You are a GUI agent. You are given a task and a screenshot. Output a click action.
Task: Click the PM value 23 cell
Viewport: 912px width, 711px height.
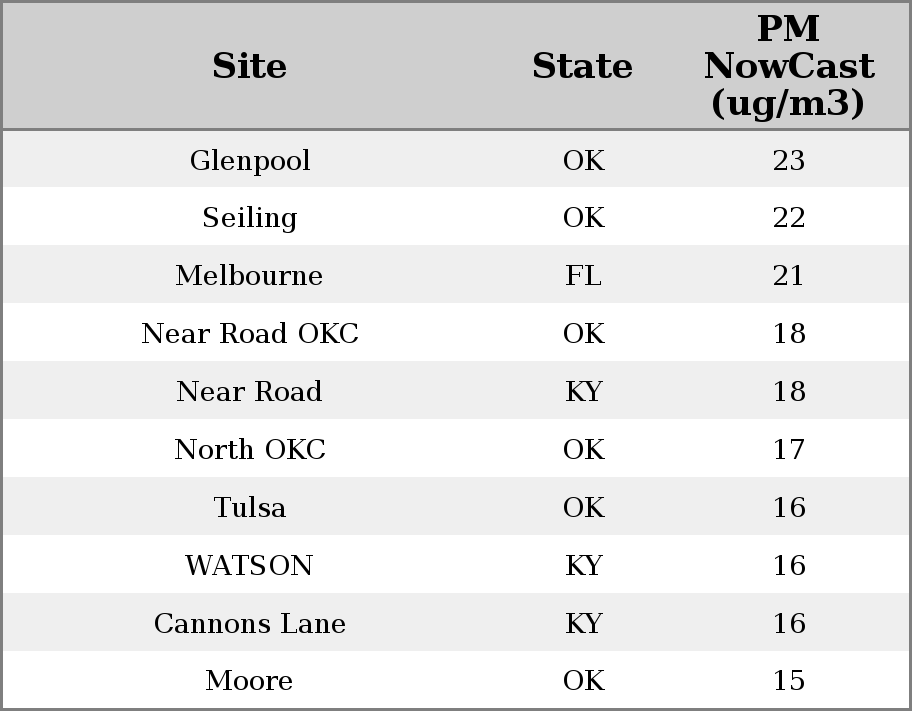788,160
